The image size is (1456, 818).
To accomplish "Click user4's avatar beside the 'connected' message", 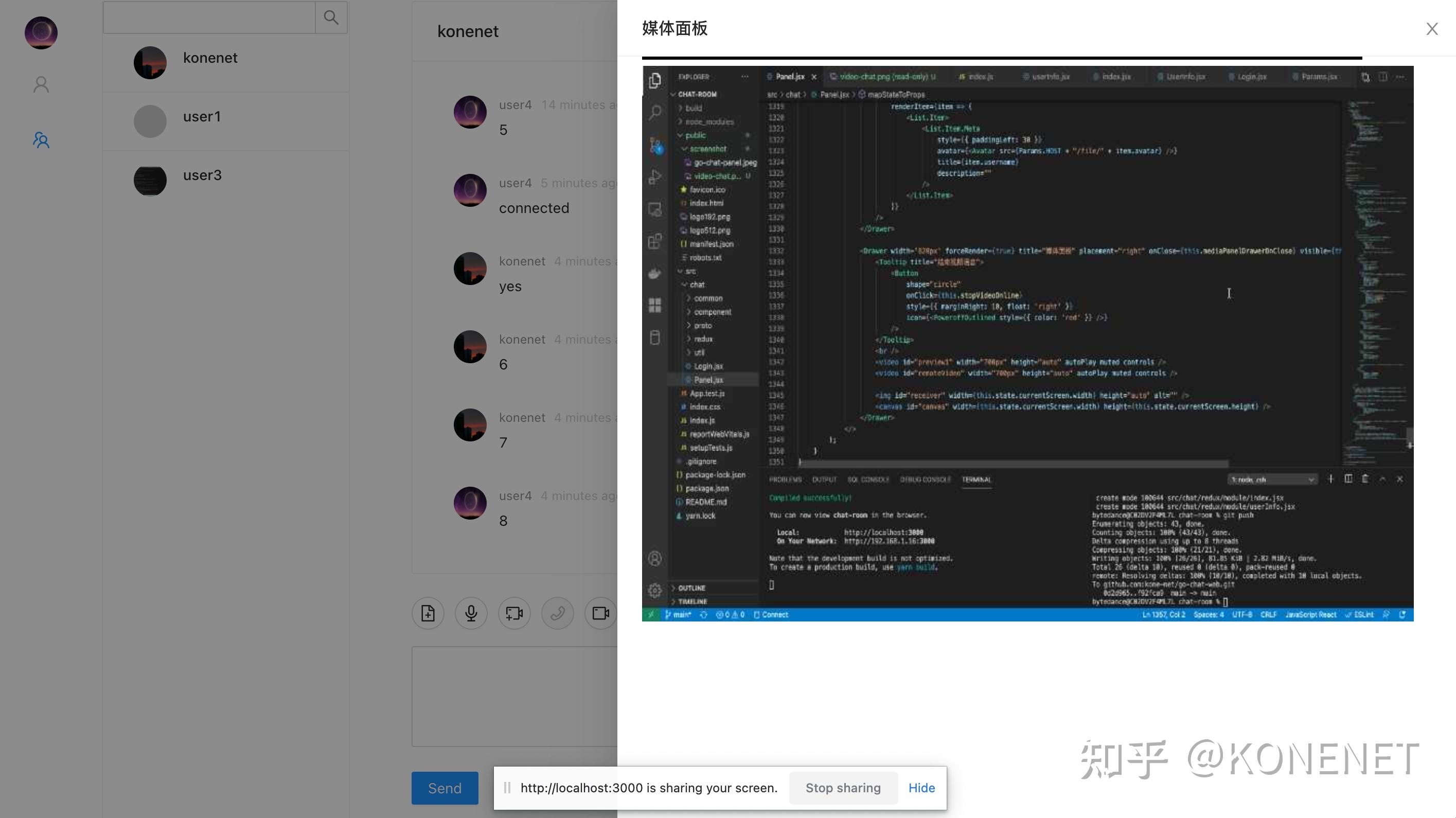I will [470, 190].
